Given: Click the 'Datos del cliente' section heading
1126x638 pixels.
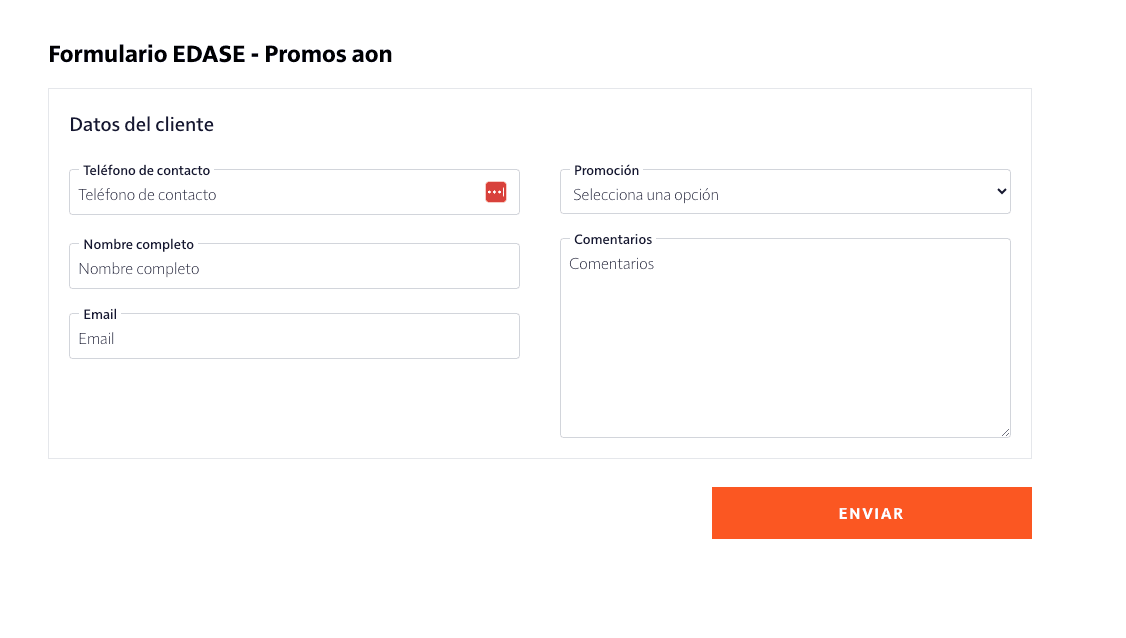Looking at the screenshot, I should (x=141, y=125).
